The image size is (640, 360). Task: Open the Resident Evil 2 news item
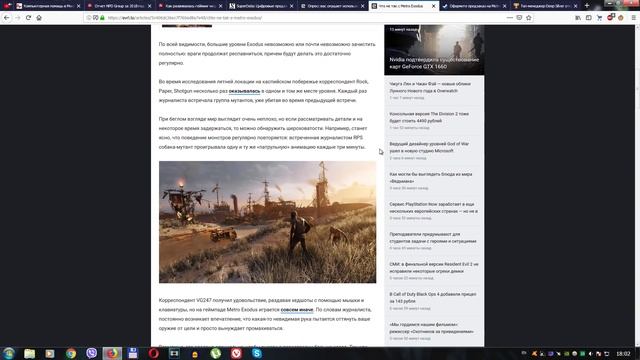tap(434, 271)
